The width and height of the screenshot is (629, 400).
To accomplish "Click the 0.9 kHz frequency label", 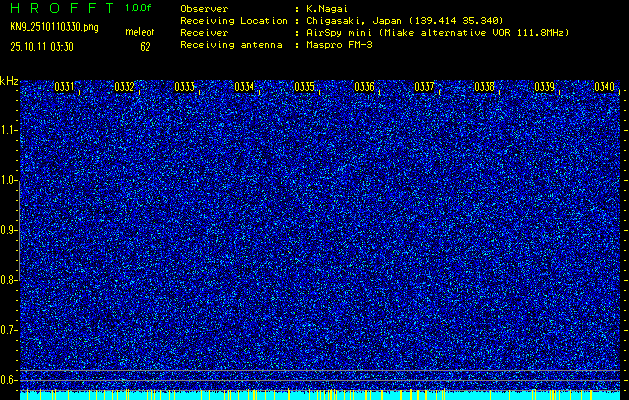I will coord(9,229).
